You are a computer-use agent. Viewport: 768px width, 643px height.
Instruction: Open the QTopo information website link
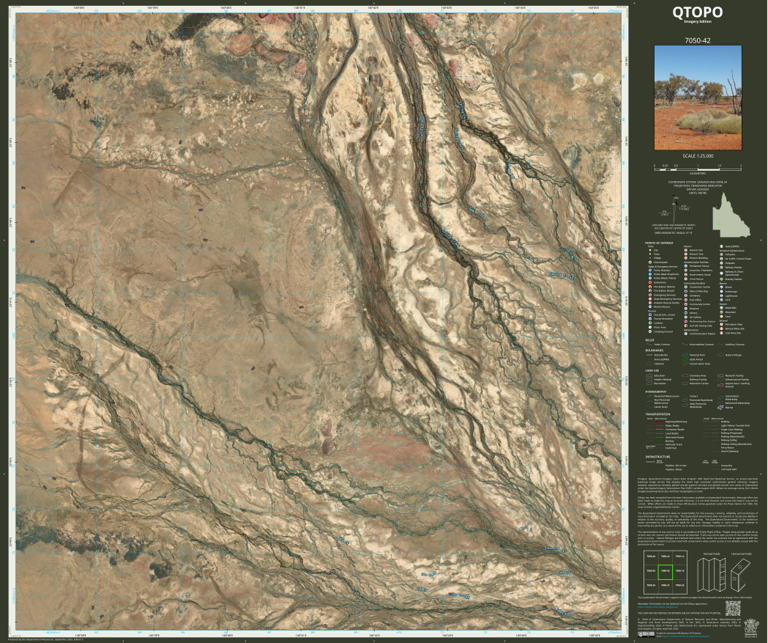pyautogui.click(x=658, y=607)
